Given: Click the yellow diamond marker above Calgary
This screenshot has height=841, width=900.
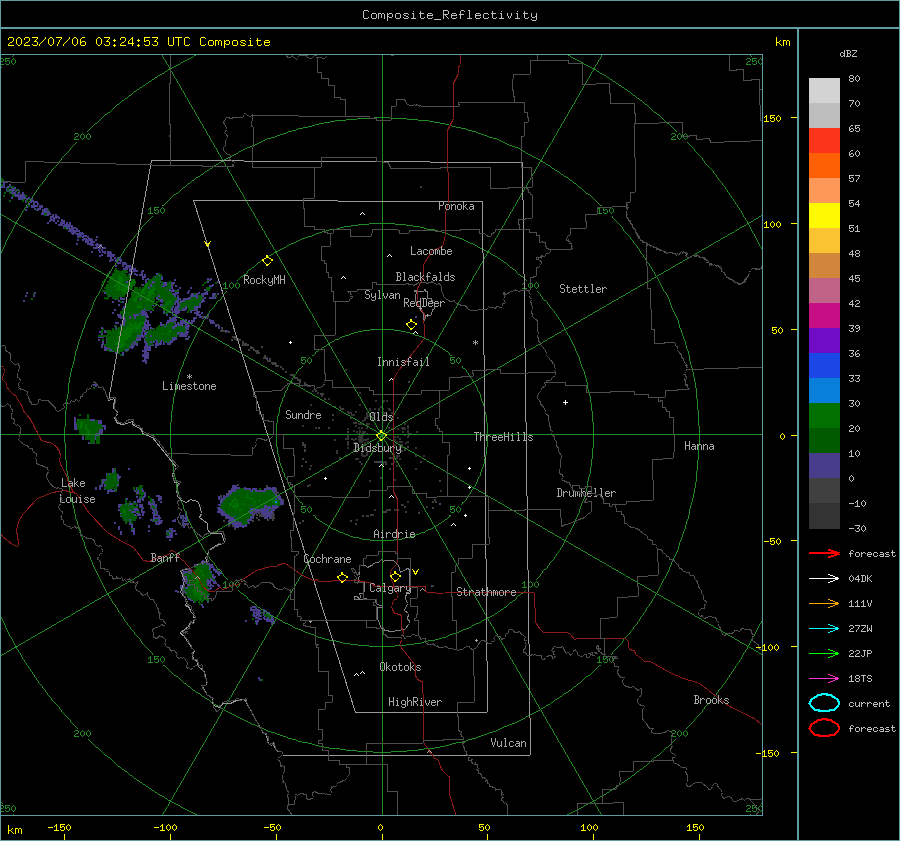Looking at the screenshot, I should coord(395,576).
